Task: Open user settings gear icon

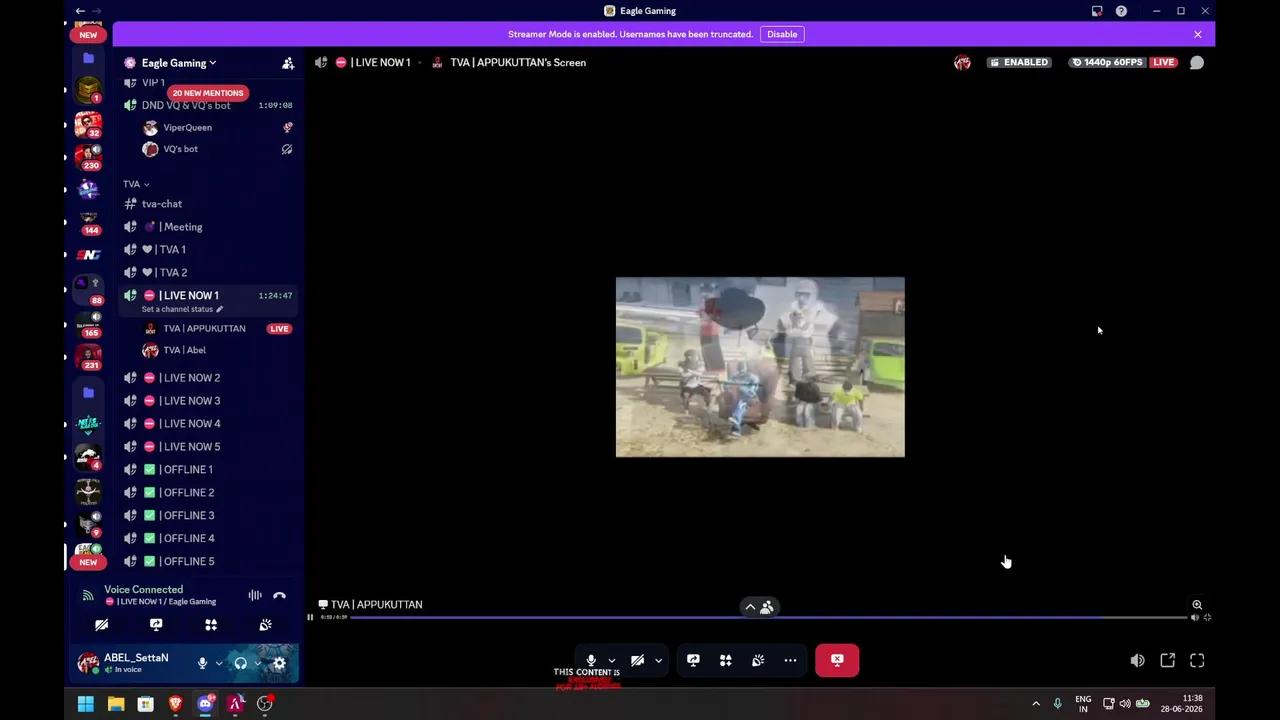Action: [x=279, y=663]
